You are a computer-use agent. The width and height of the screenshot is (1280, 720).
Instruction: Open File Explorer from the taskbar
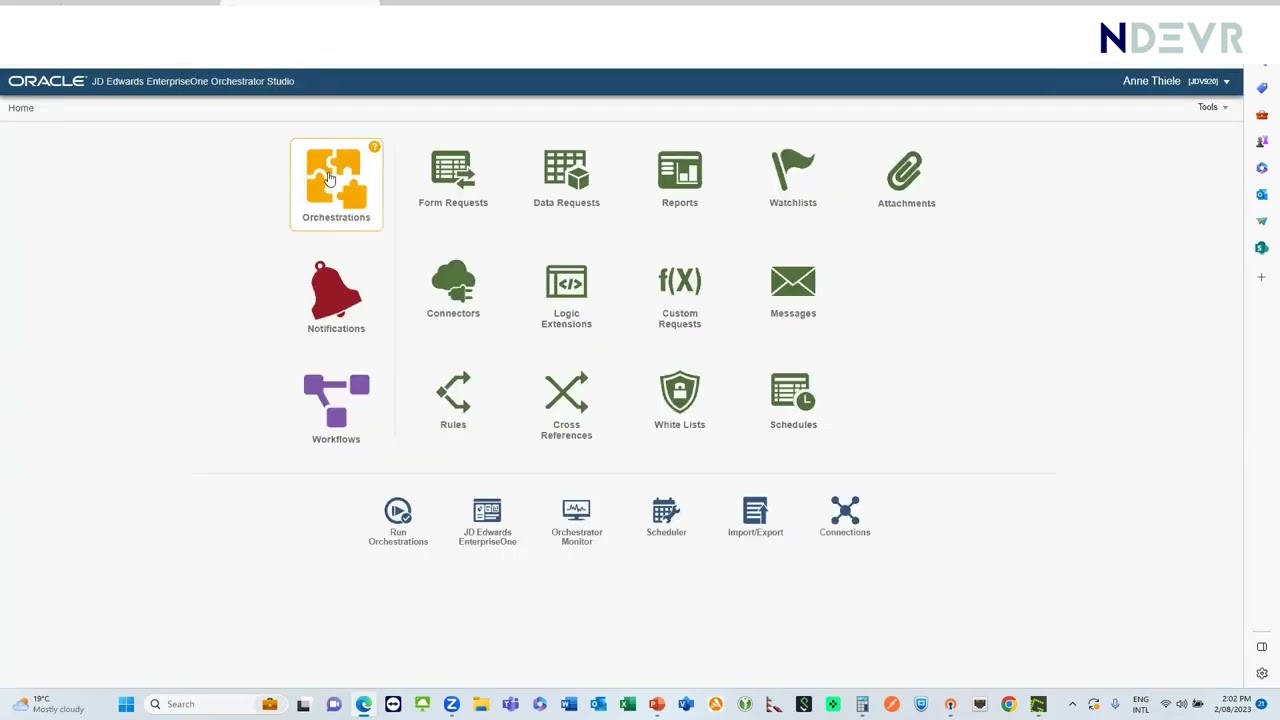point(481,704)
